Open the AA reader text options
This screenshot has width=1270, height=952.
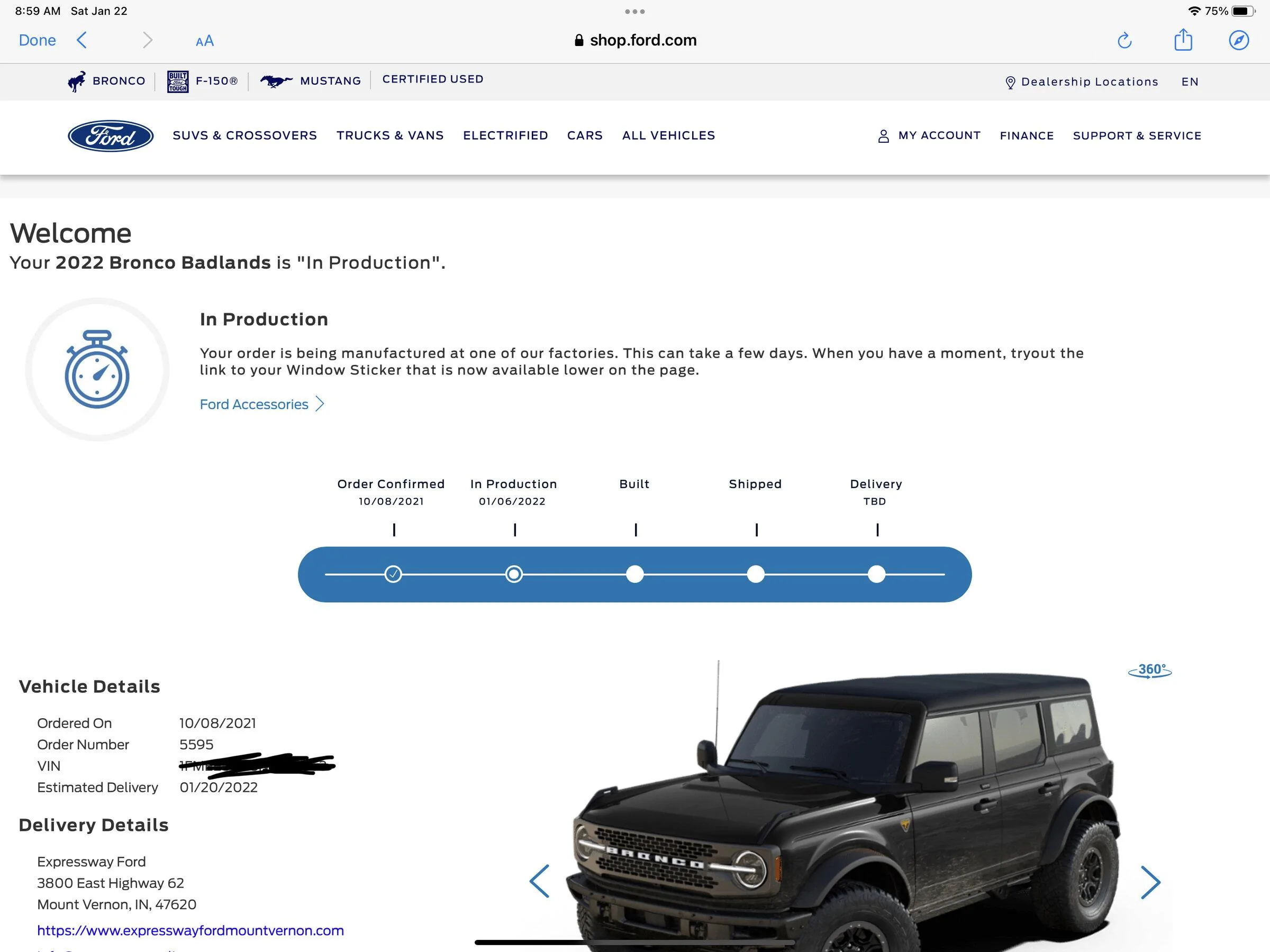click(205, 41)
